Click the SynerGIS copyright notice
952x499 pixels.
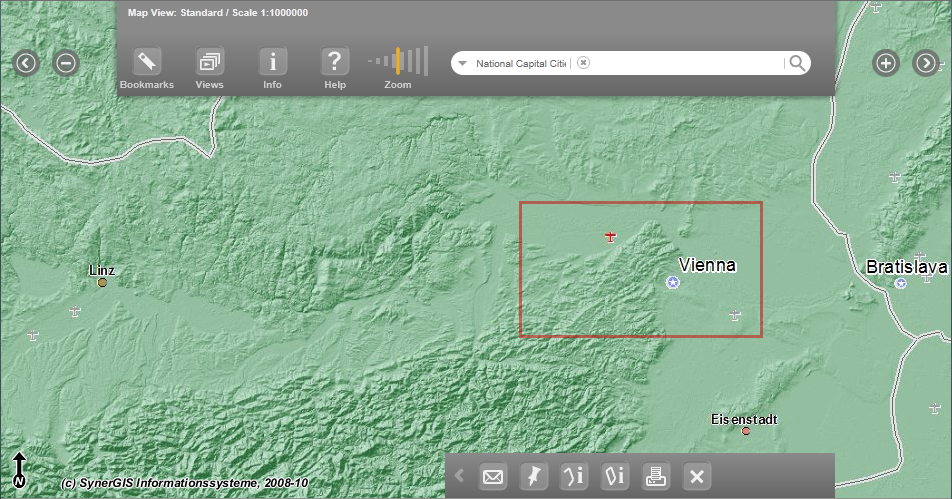coord(185,483)
